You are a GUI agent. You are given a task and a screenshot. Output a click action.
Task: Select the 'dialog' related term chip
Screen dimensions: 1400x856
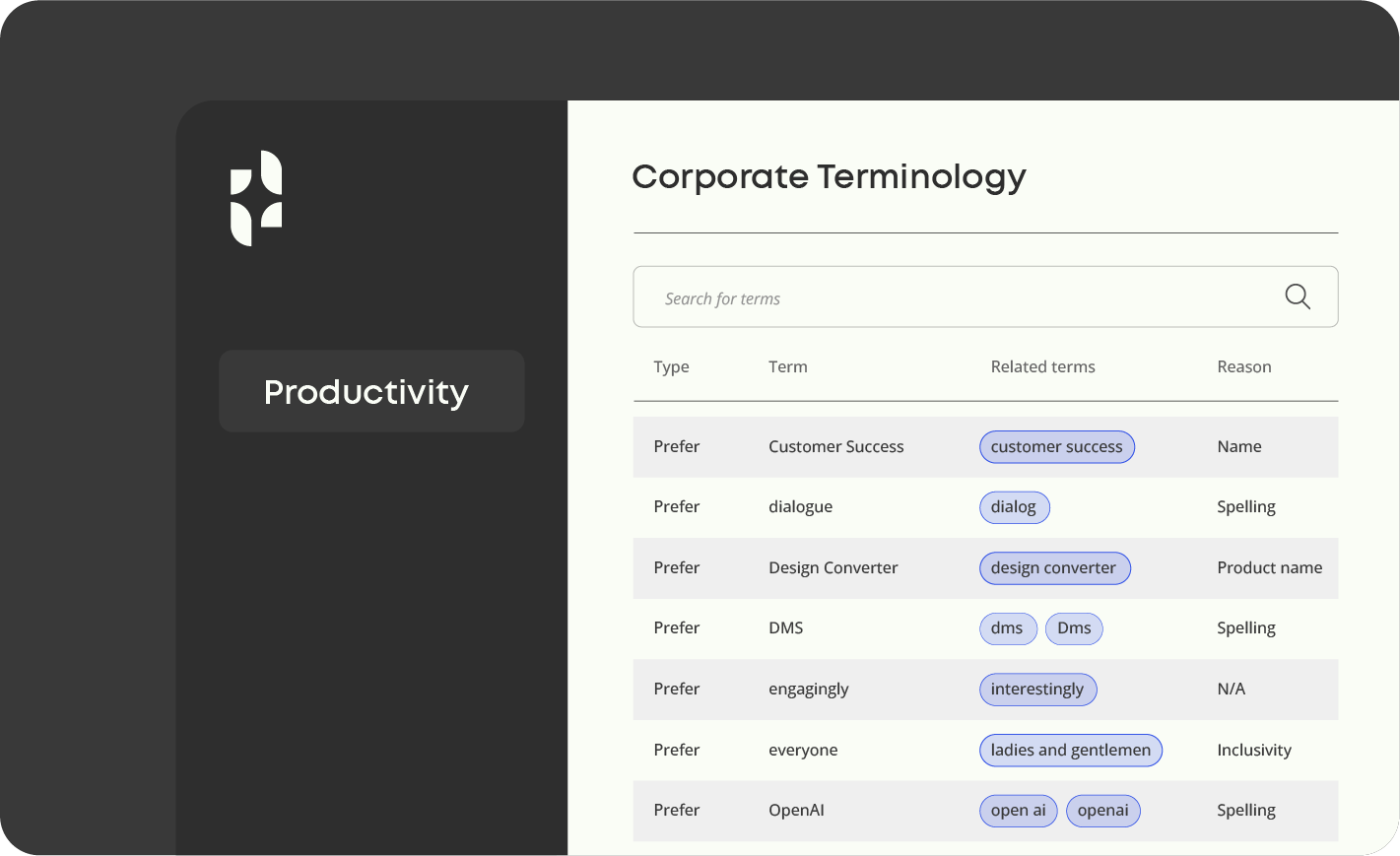coord(1014,506)
